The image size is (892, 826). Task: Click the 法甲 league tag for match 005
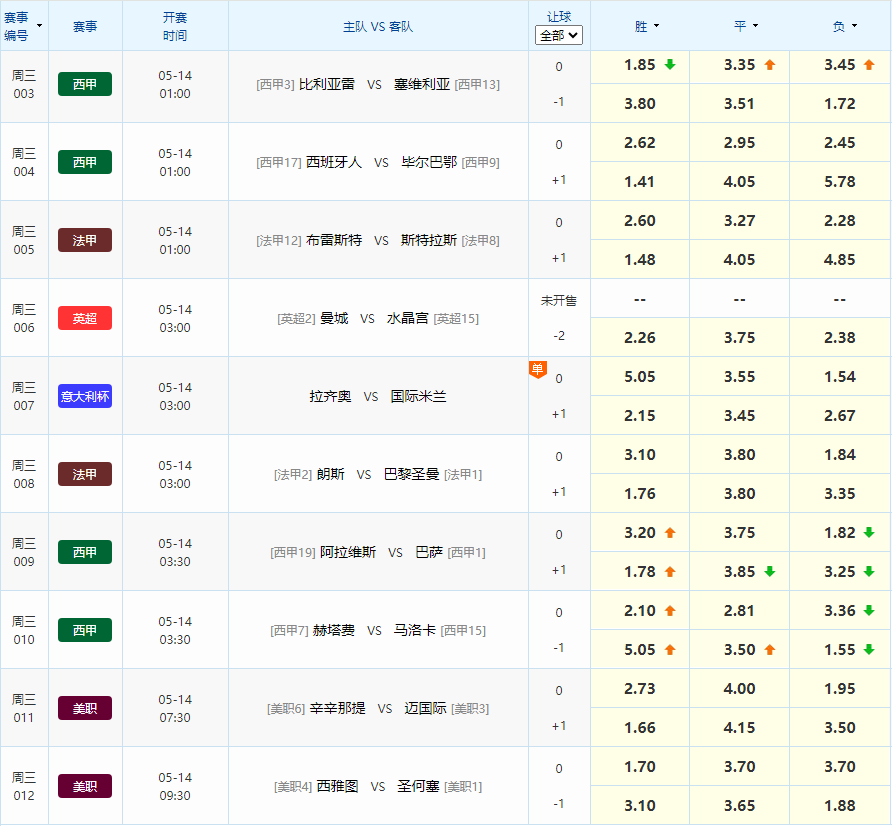pyautogui.click(x=85, y=240)
